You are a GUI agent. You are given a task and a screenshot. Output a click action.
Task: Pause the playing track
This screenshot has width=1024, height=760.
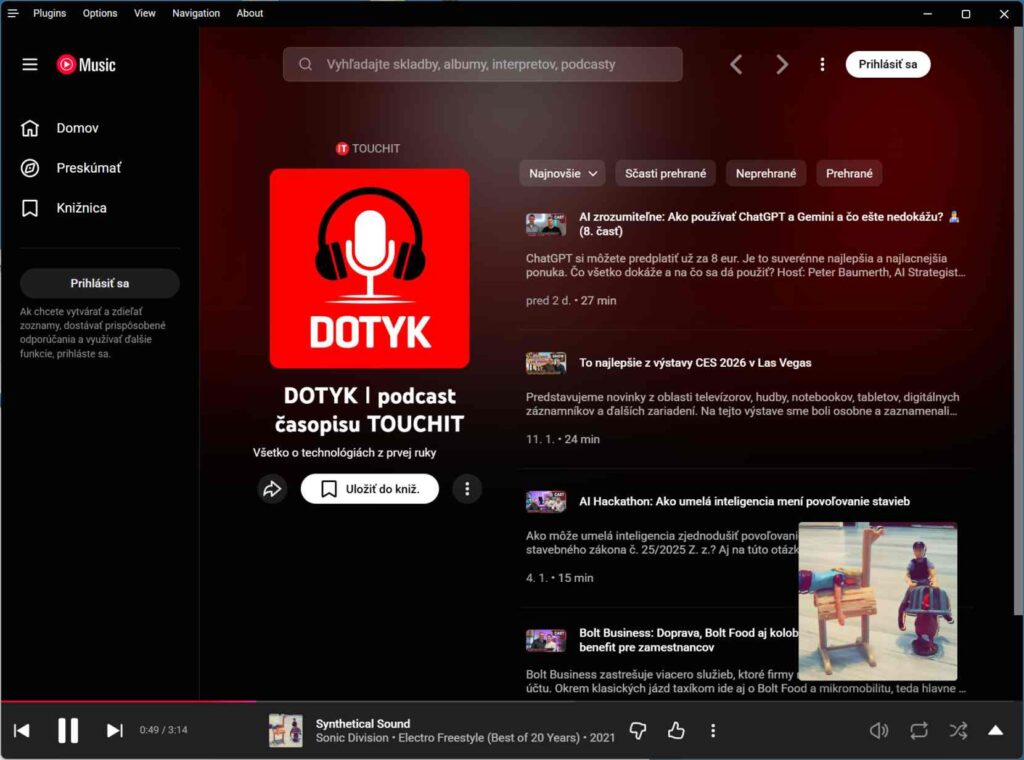(x=68, y=730)
